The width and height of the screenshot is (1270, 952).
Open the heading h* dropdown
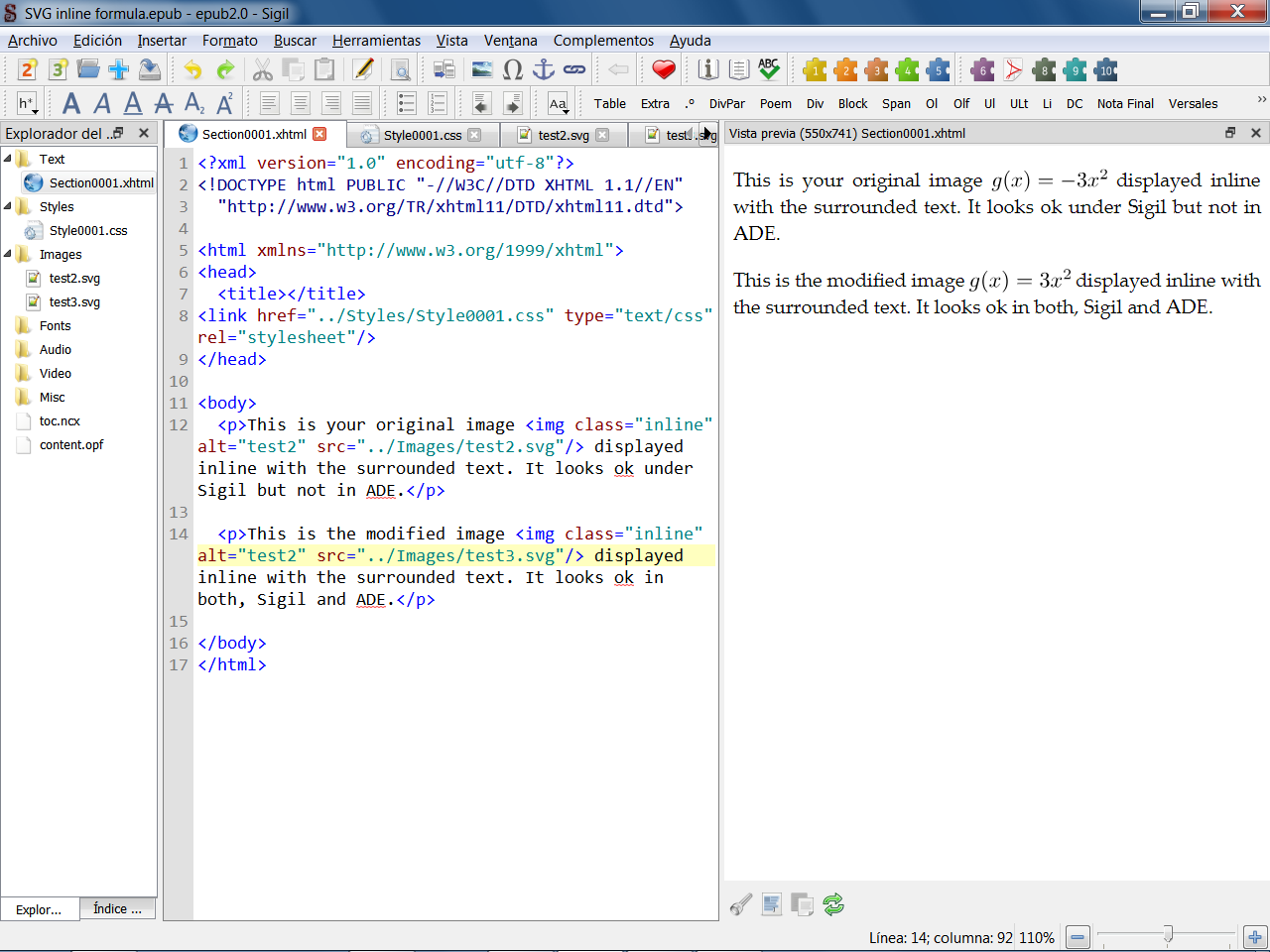(27, 103)
